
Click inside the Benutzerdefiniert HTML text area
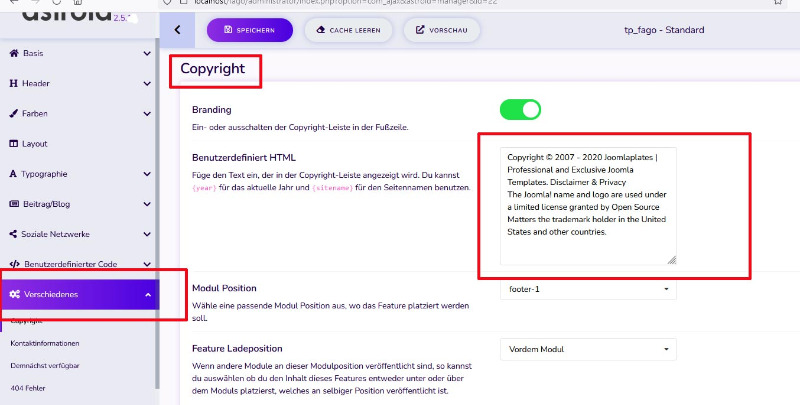[588, 206]
